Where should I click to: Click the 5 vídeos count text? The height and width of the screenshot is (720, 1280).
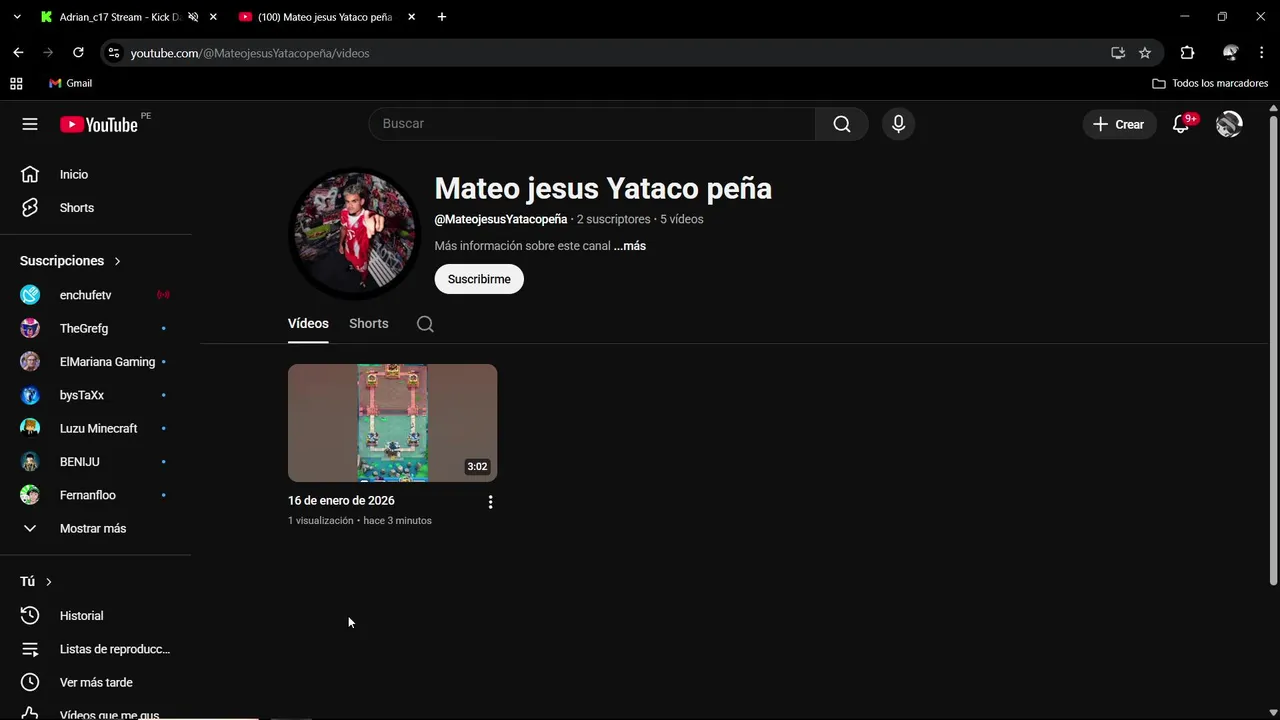(682, 219)
